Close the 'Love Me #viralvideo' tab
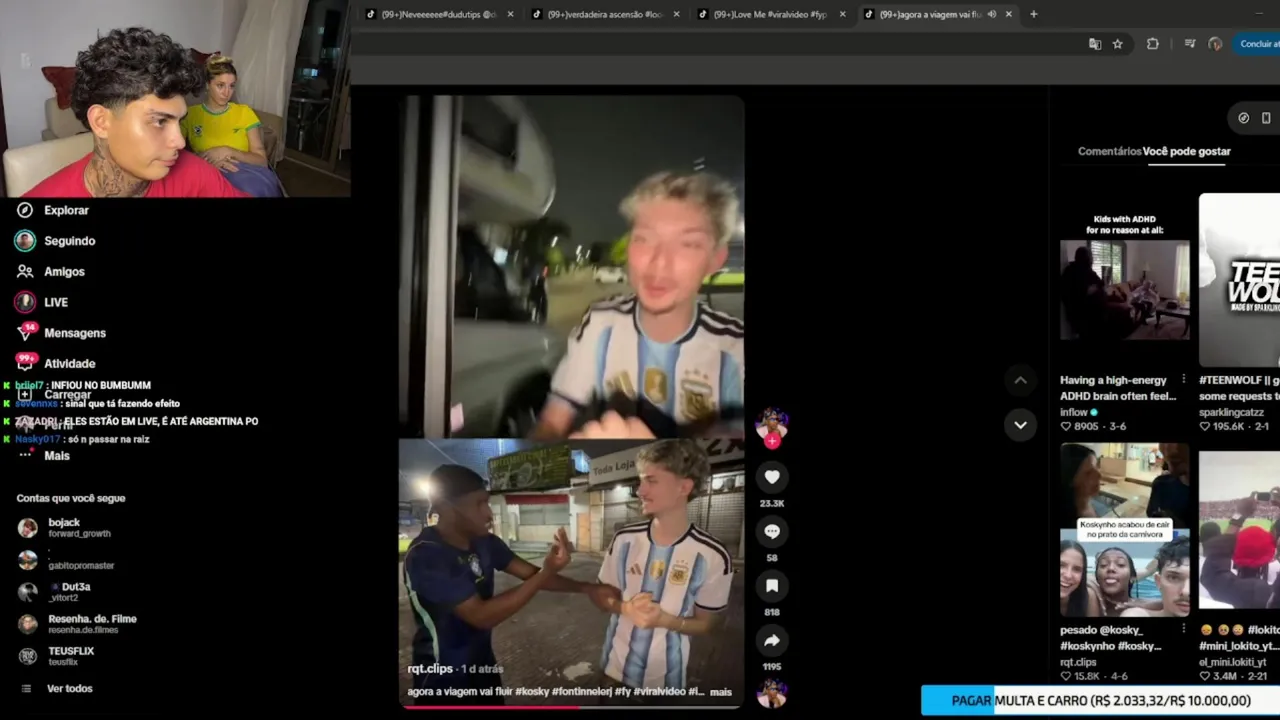The image size is (1280, 720). [842, 14]
